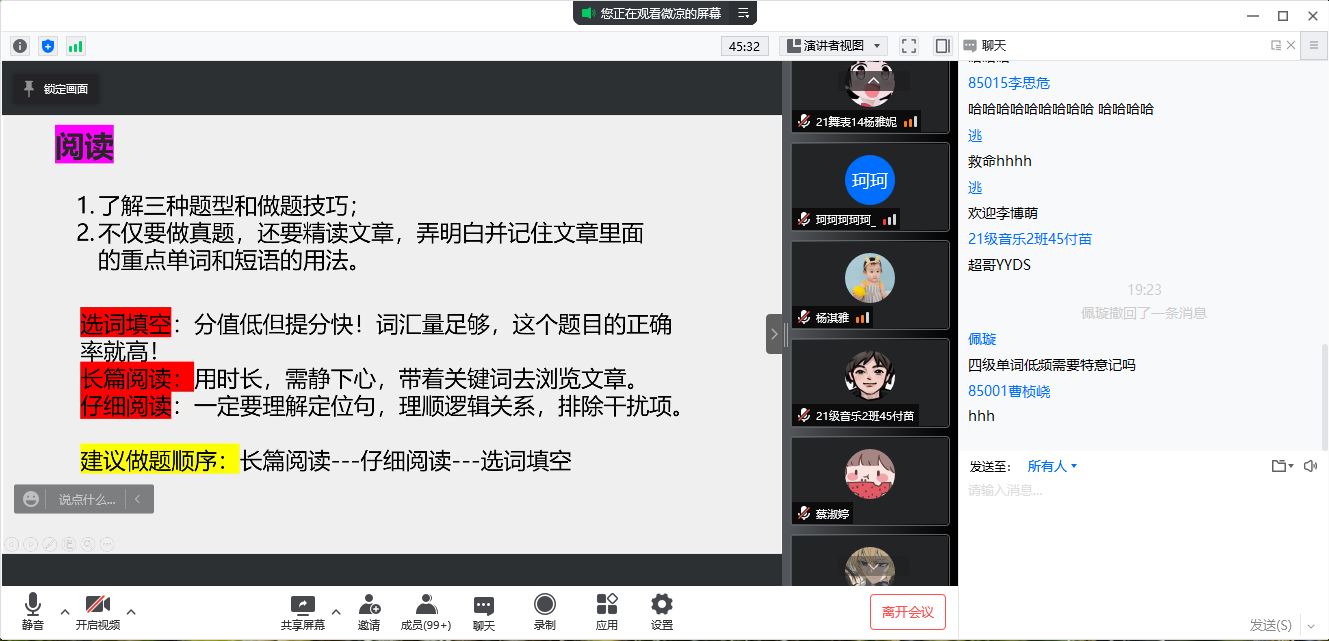Open the 演讲者视图 view dropdown

[834, 46]
